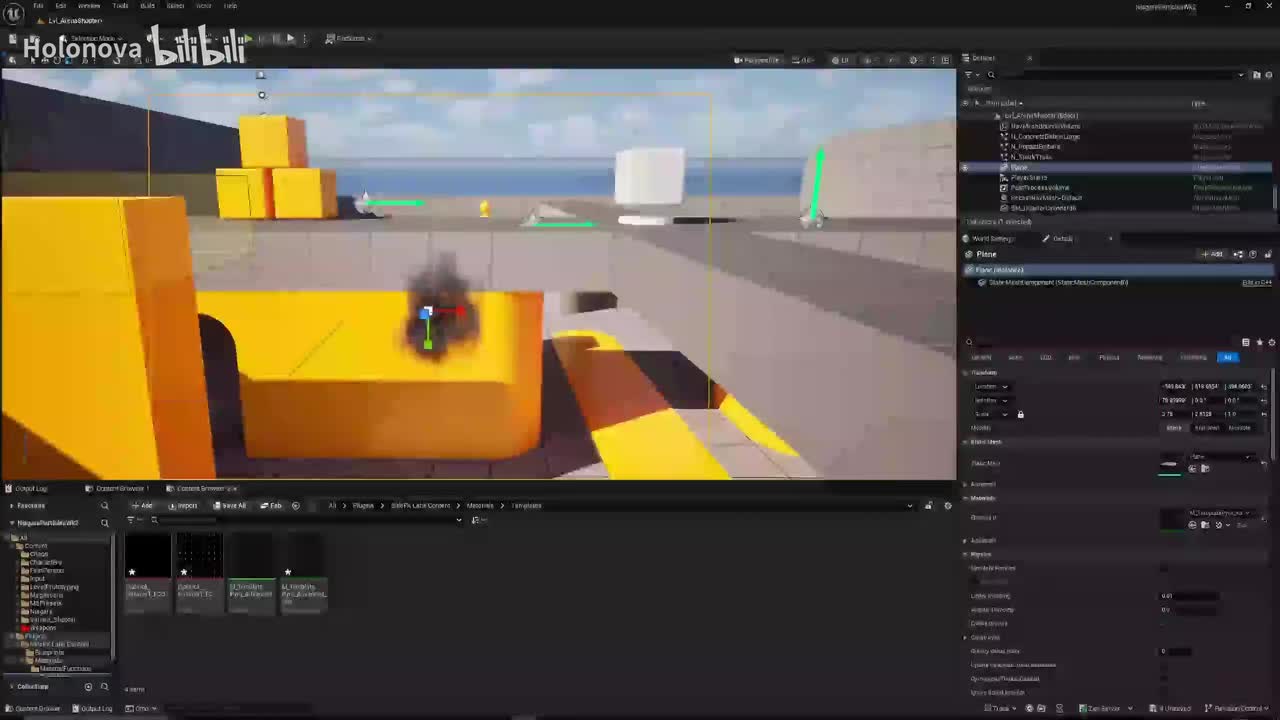Click the Rotation X value field
The height and width of the screenshot is (720, 1280).
(x=1174, y=400)
